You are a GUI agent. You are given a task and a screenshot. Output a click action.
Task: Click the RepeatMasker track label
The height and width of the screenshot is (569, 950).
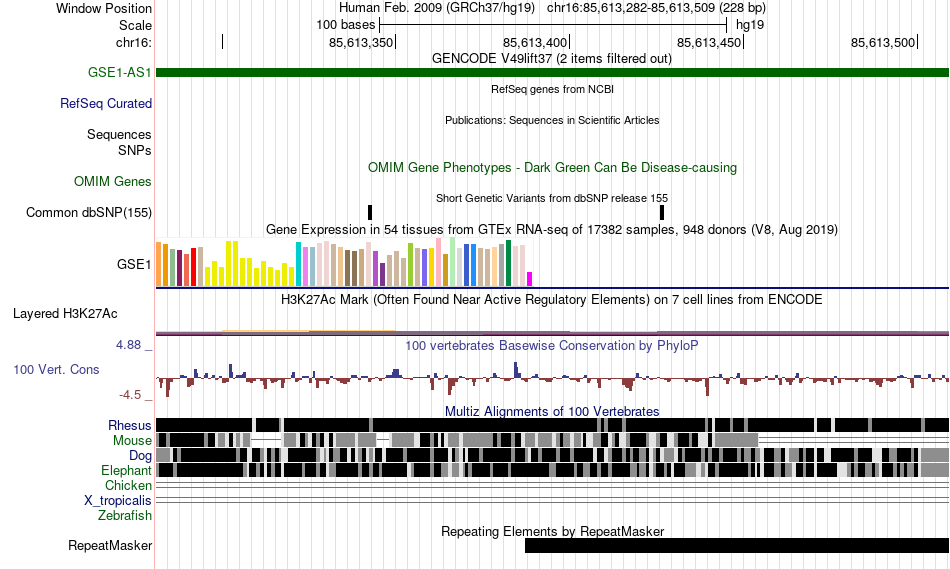110,546
